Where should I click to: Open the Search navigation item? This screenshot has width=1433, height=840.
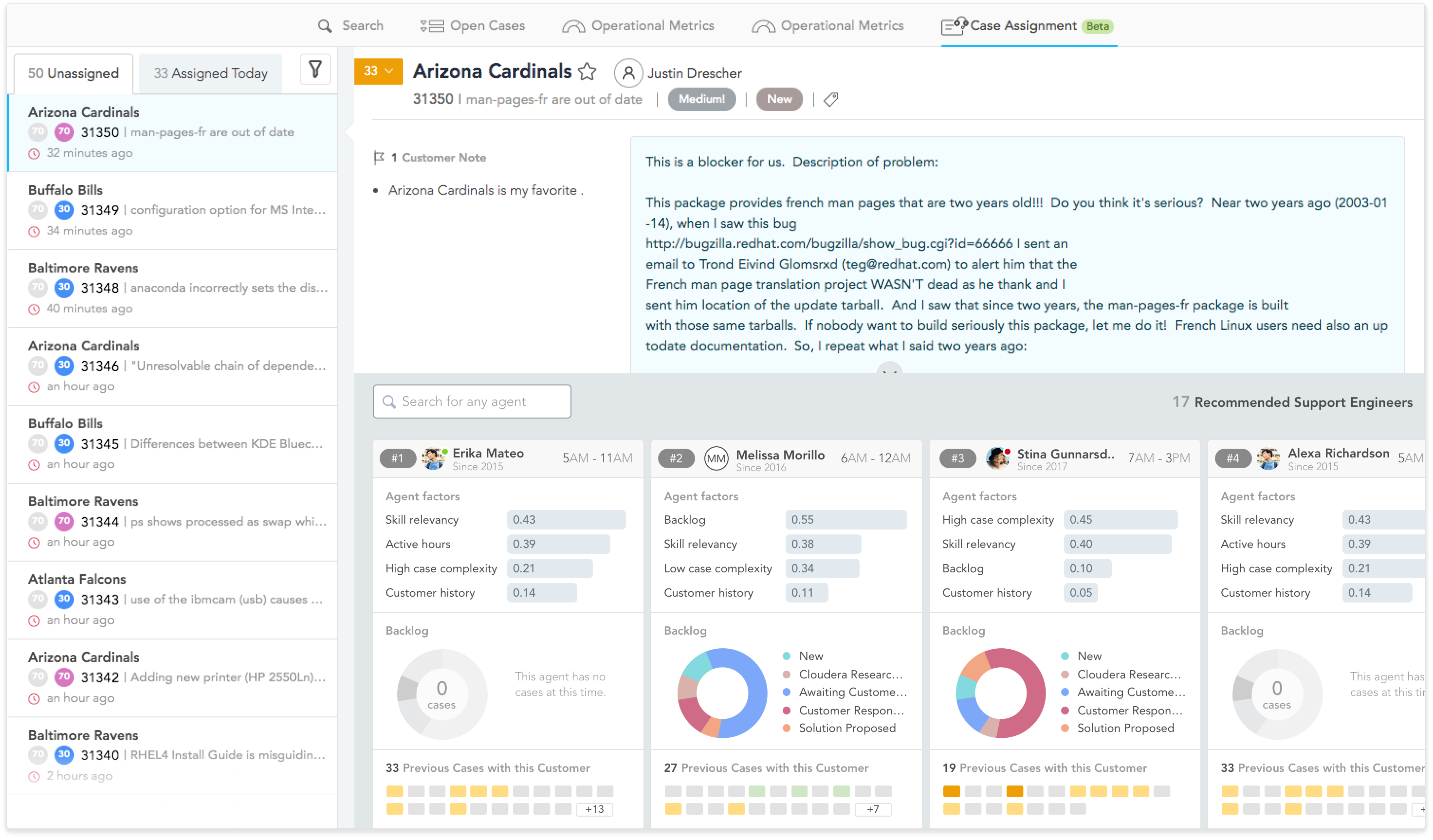(x=350, y=26)
